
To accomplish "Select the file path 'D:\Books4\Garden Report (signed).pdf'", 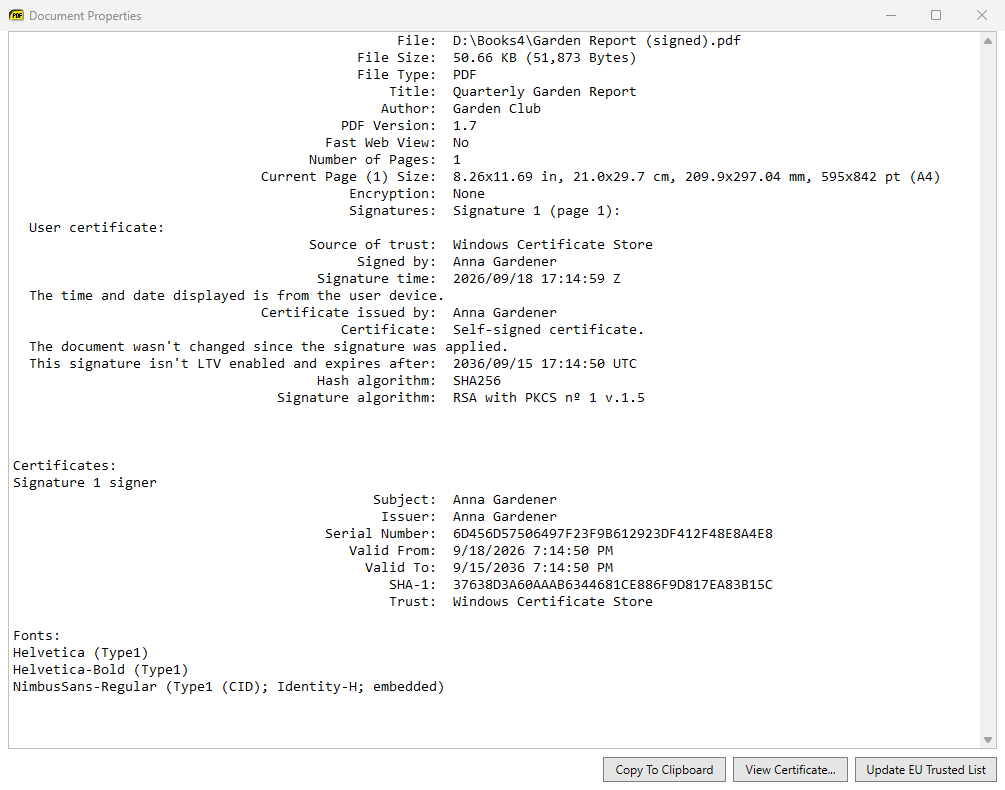I will point(596,41).
